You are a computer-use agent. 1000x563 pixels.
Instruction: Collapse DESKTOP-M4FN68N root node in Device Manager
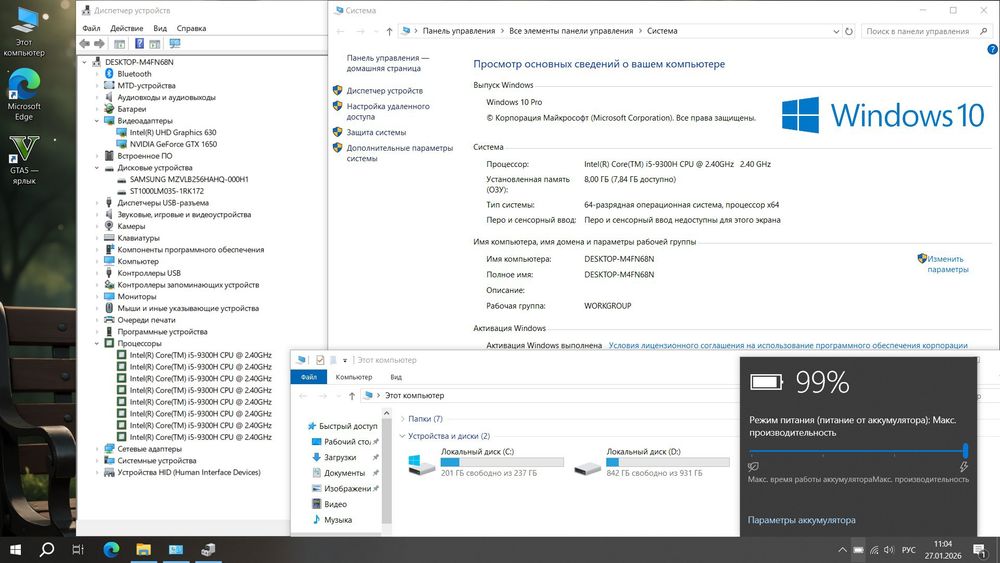[84, 62]
